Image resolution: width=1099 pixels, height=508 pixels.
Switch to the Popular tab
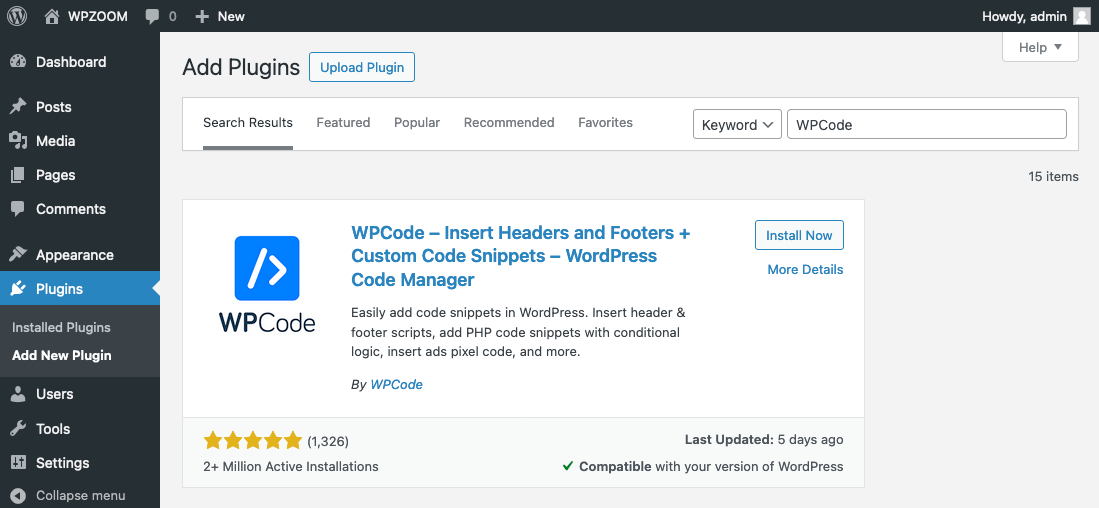(416, 123)
